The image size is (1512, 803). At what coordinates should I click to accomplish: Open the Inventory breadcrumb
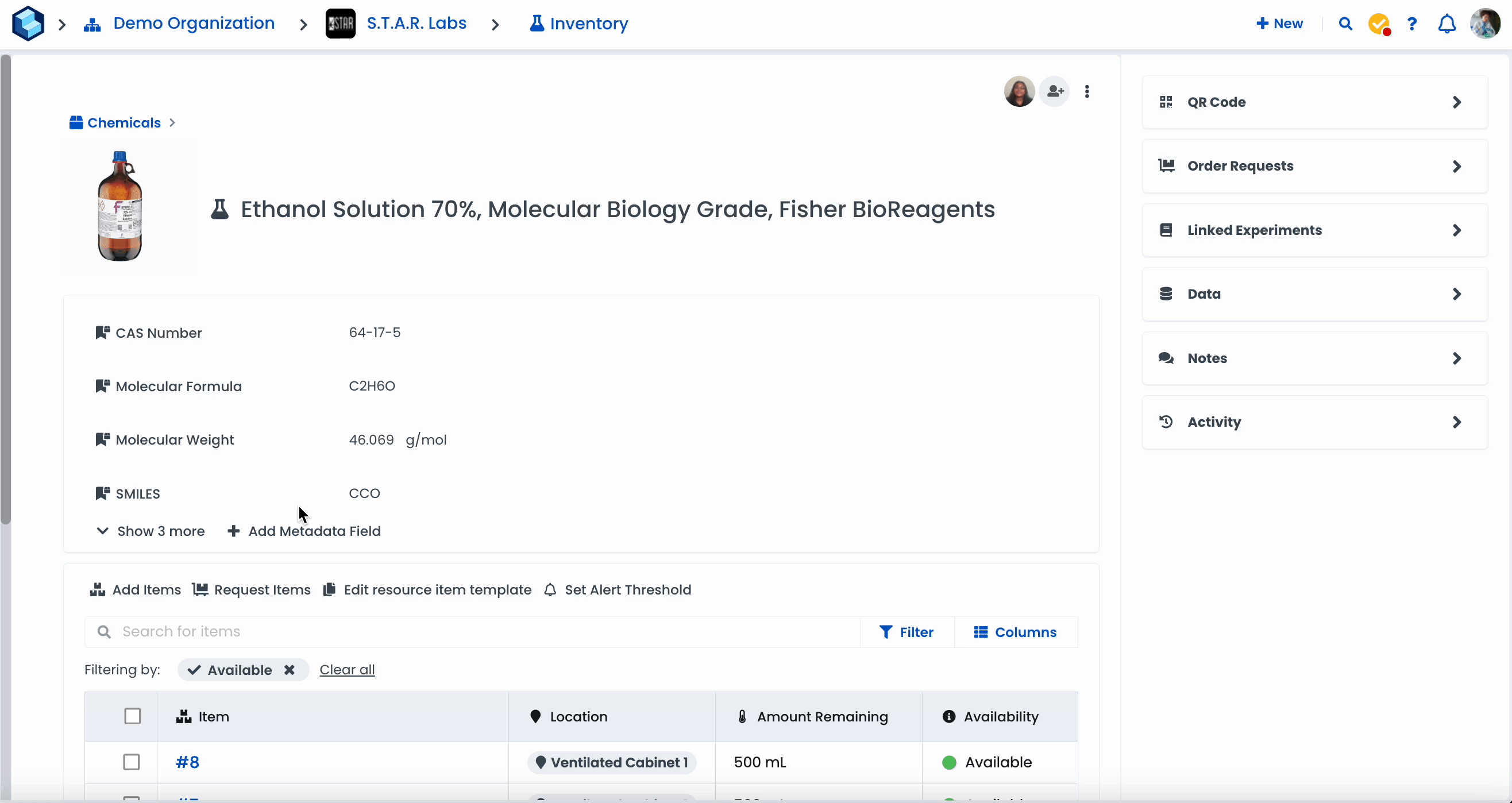[x=578, y=24]
